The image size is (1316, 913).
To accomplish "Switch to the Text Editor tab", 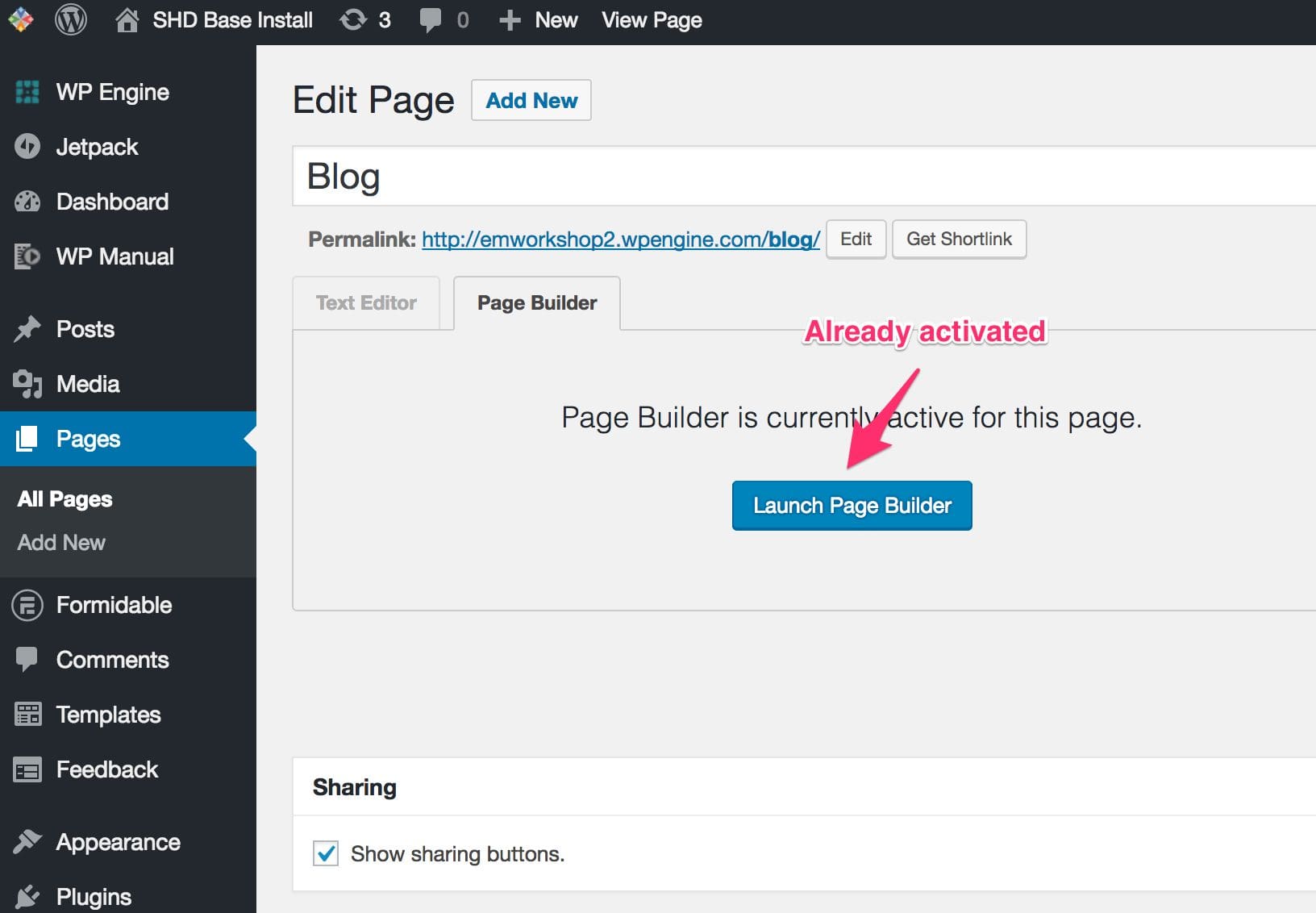I will [x=366, y=302].
